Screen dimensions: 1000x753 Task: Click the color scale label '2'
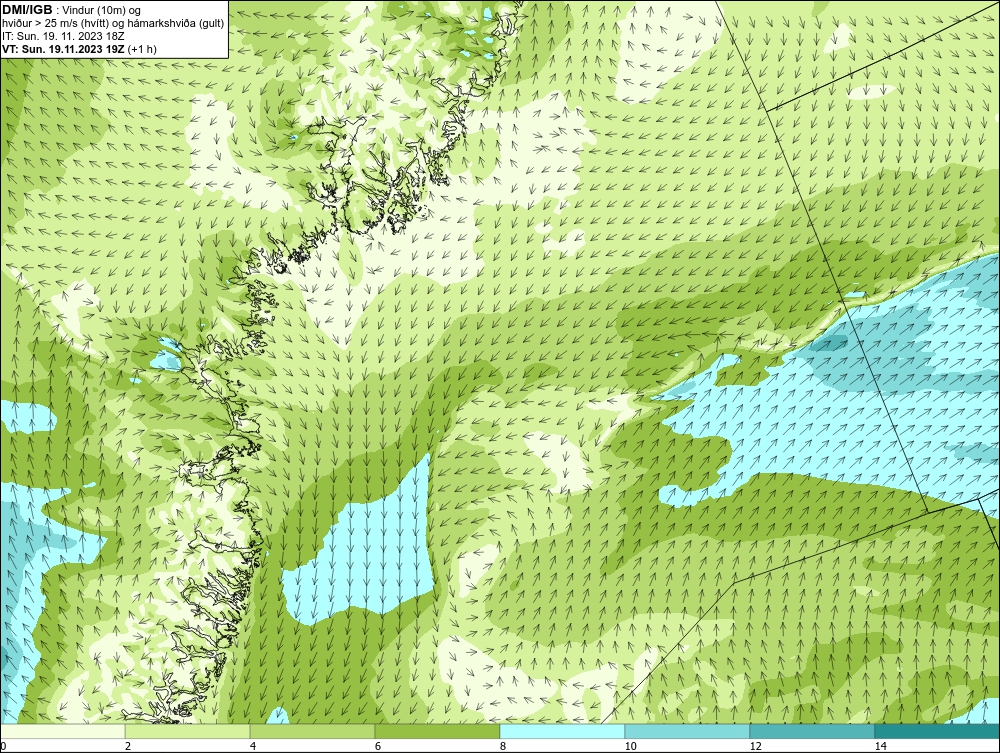(128, 746)
